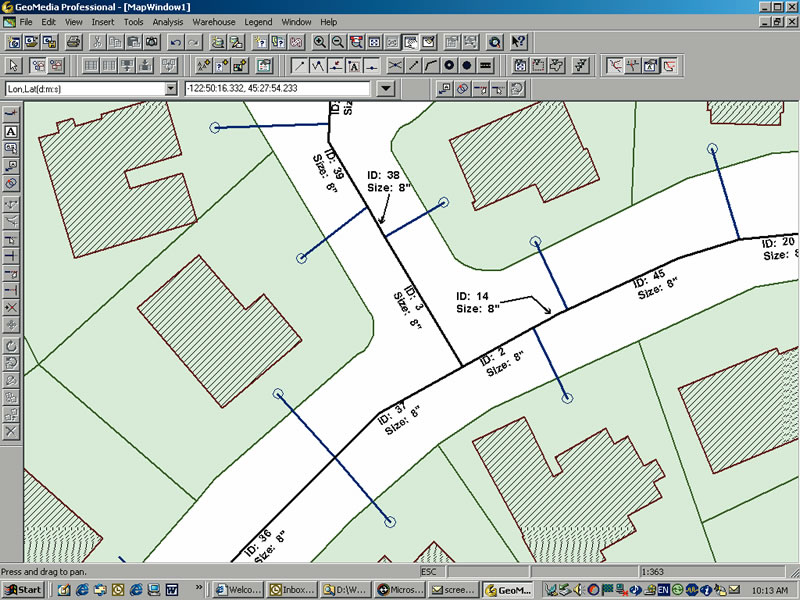Image resolution: width=800 pixels, height=600 pixels.
Task: Expand the arrow beside the coordinate readout
Action: pos(386,88)
